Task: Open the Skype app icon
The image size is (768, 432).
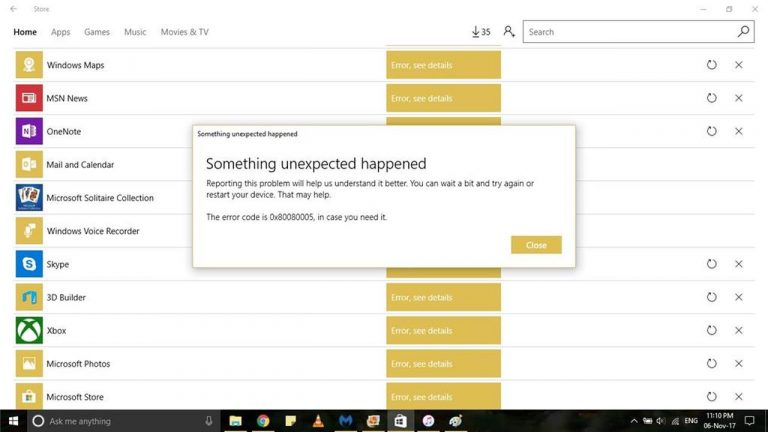Action: click(29, 264)
